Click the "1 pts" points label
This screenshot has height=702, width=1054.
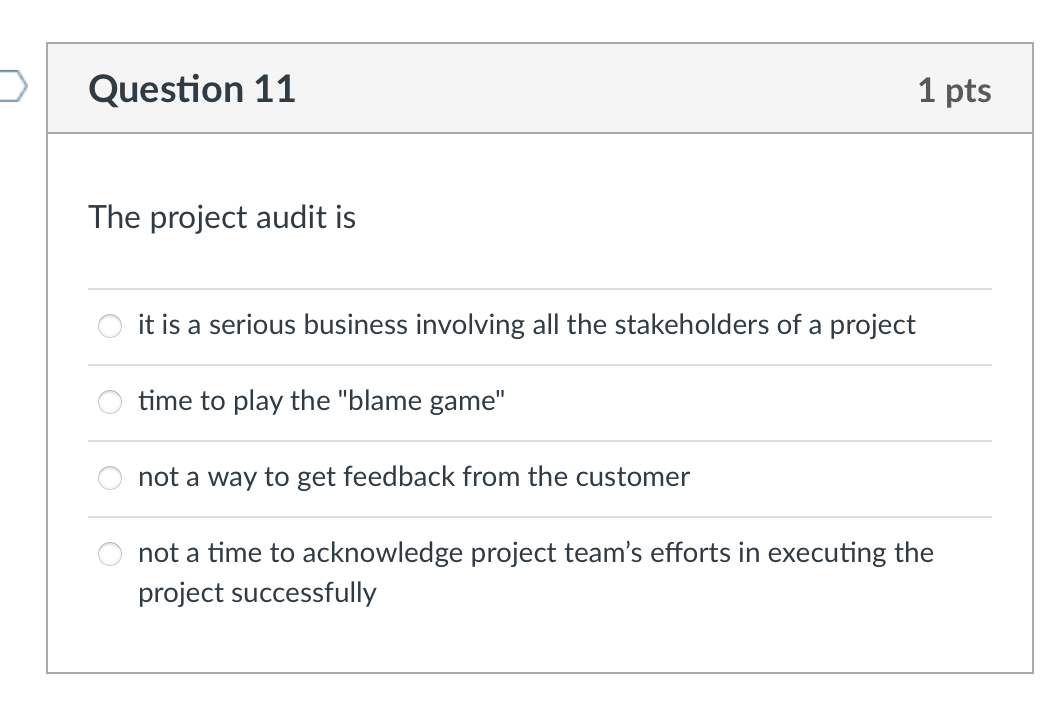coord(954,90)
